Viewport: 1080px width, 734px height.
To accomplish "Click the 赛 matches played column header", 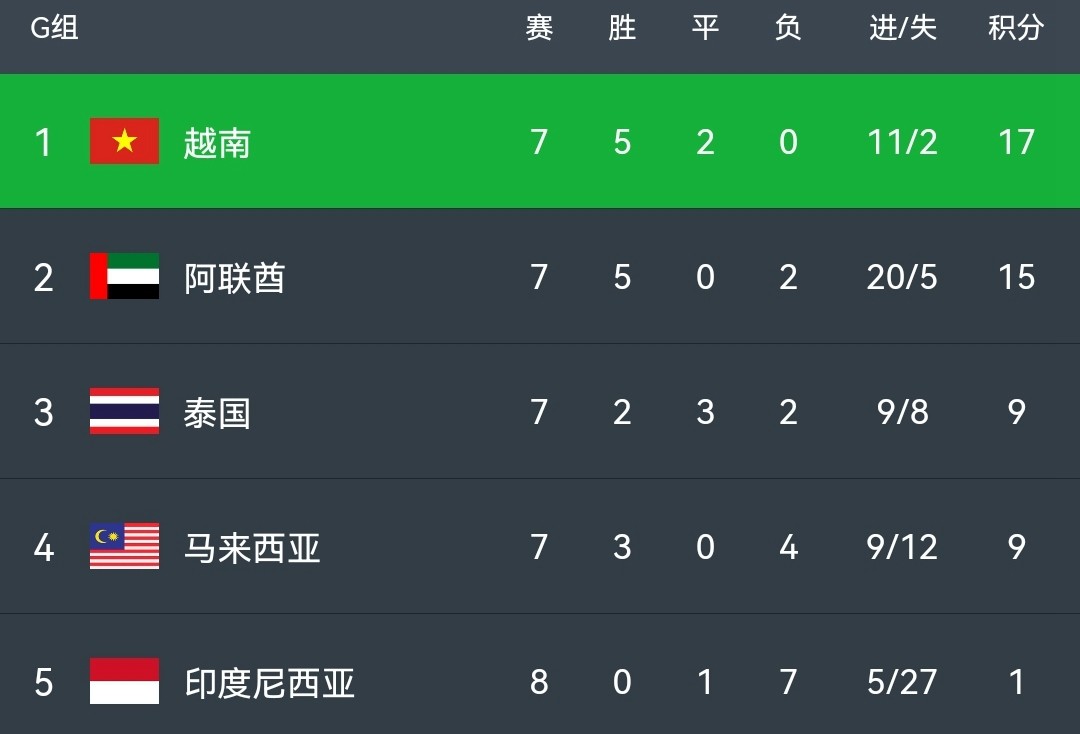I will 539,28.
